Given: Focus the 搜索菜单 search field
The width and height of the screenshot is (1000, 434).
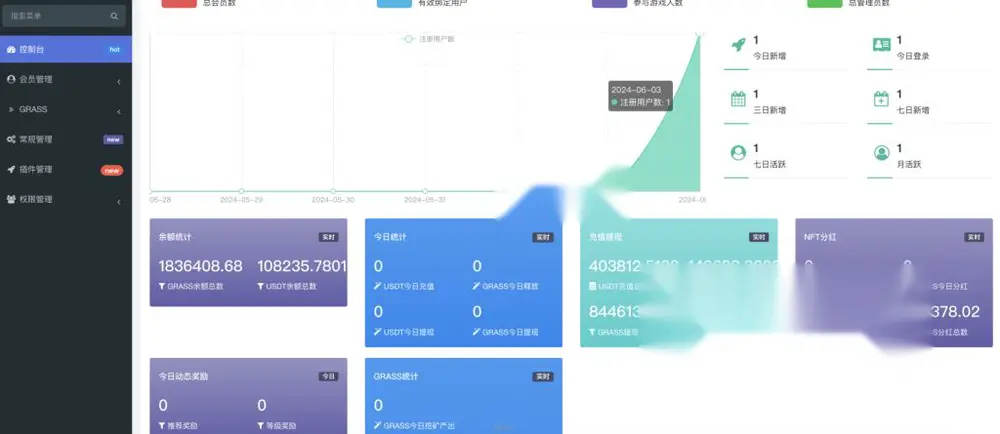Looking at the screenshot, I should pos(64,16).
